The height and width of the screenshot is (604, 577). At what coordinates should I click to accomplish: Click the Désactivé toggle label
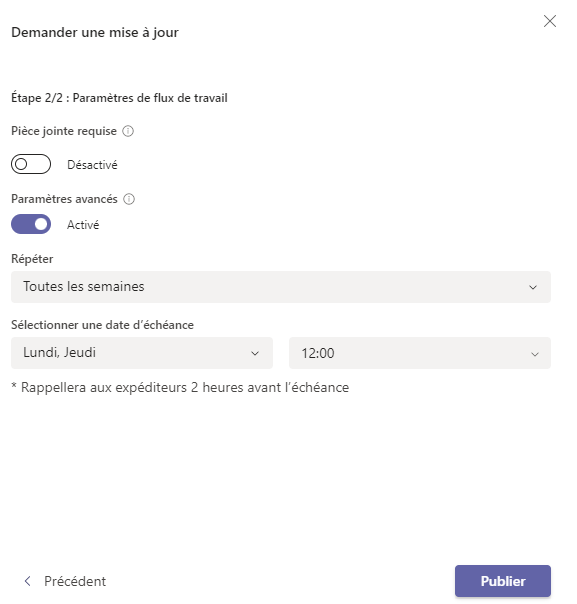click(x=92, y=165)
